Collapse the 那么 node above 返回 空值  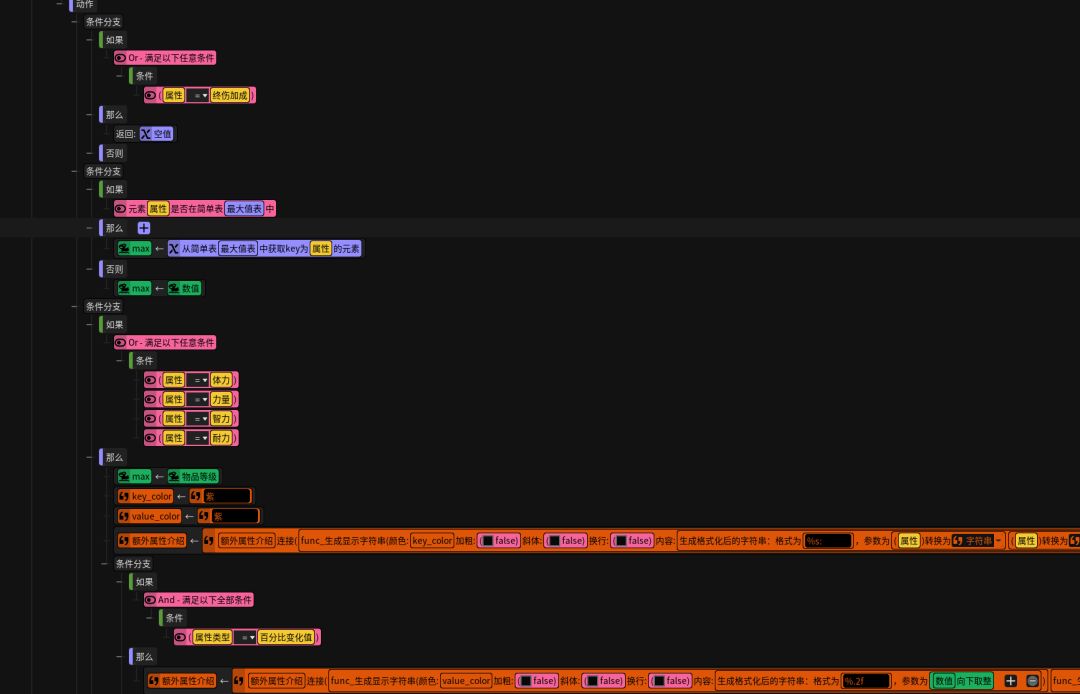90,115
